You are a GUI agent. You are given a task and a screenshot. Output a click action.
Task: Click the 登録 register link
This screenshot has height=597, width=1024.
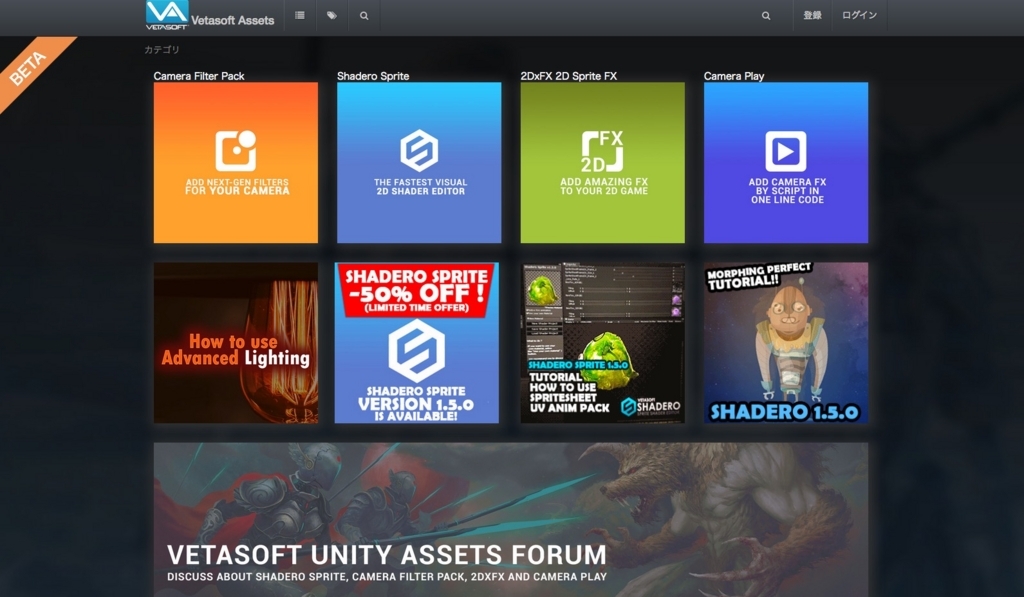pyautogui.click(x=812, y=15)
